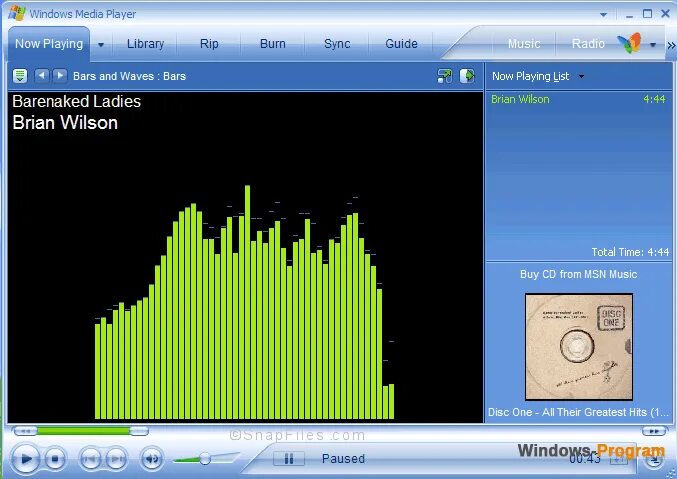Click the Disc One album art thumbnail
Image resolution: width=677 pixels, height=479 pixels.
579,347
